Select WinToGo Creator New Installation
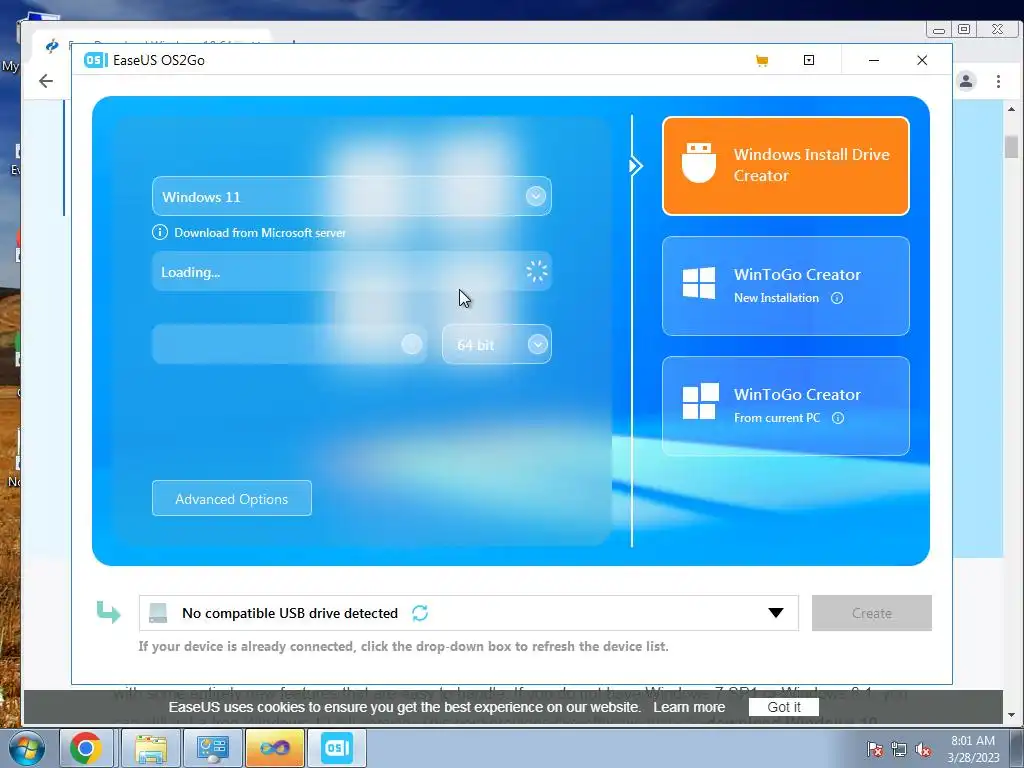The image size is (1024, 768). point(786,286)
